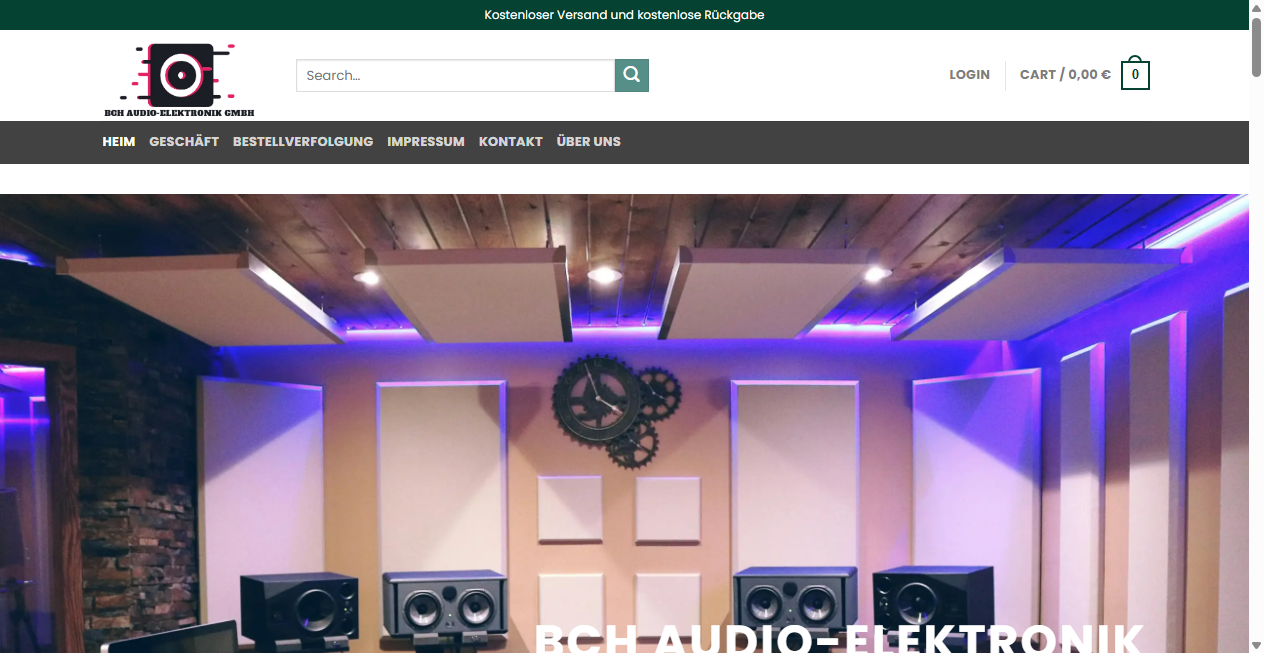
Task: Click the Kostenloser Versand banner text
Action: pyautogui.click(x=624, y=15)
